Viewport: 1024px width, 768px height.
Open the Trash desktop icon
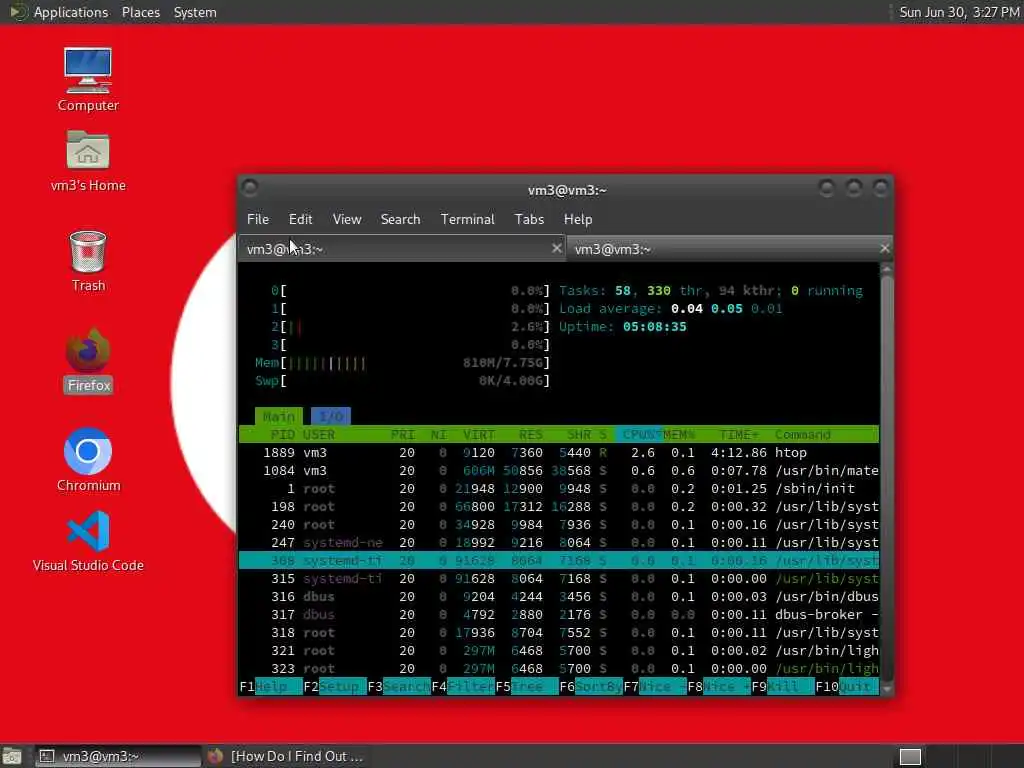[88, 261]
